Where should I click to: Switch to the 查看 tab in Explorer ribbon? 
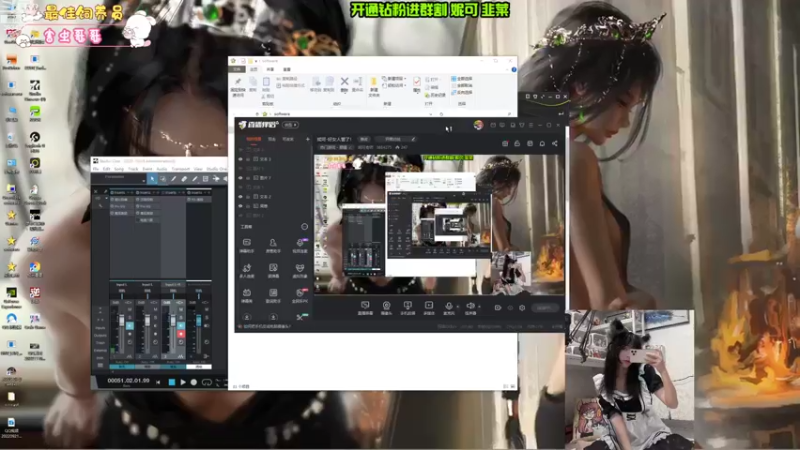point(287,69)
